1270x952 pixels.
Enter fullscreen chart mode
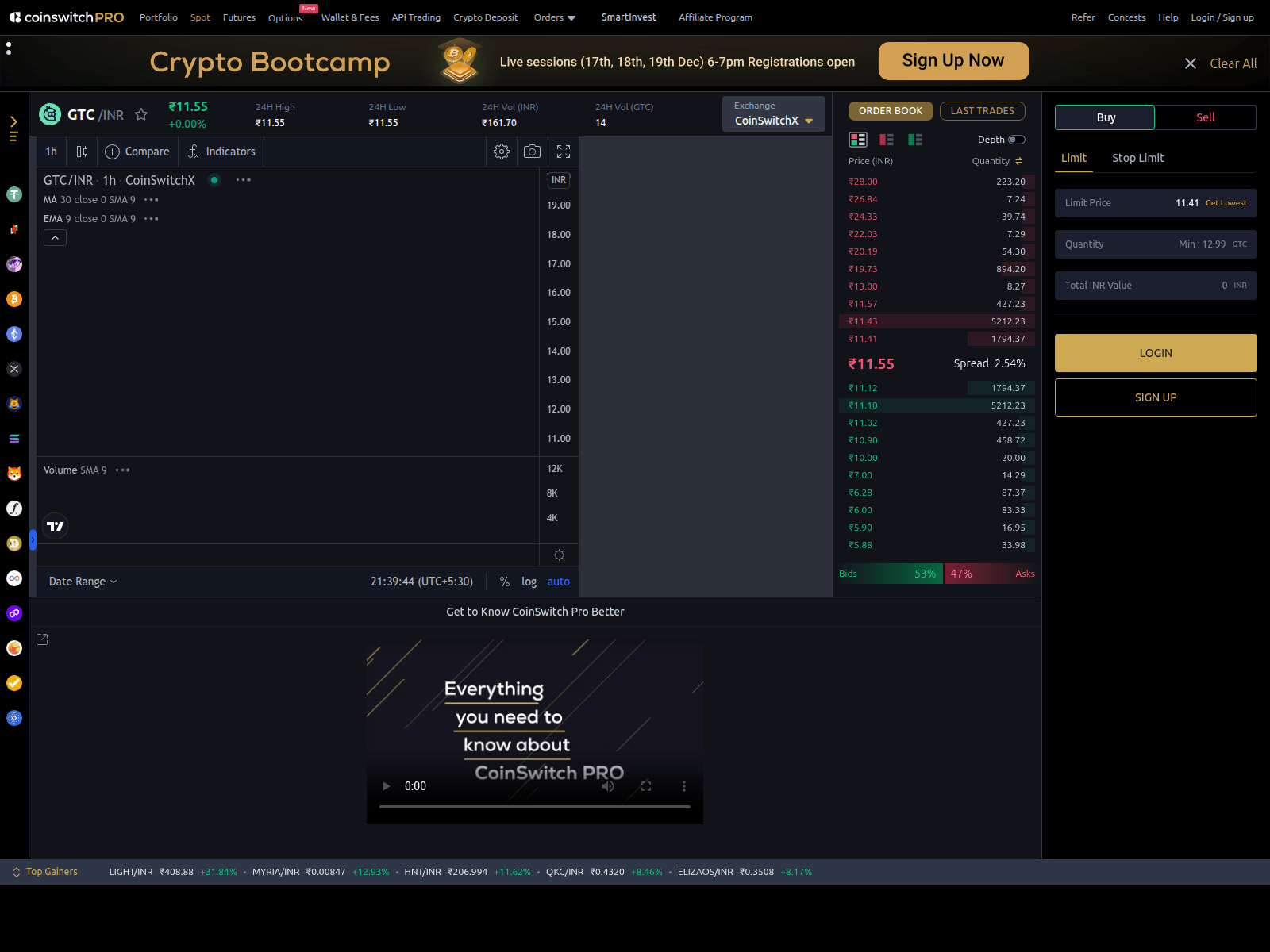(564, 152)
